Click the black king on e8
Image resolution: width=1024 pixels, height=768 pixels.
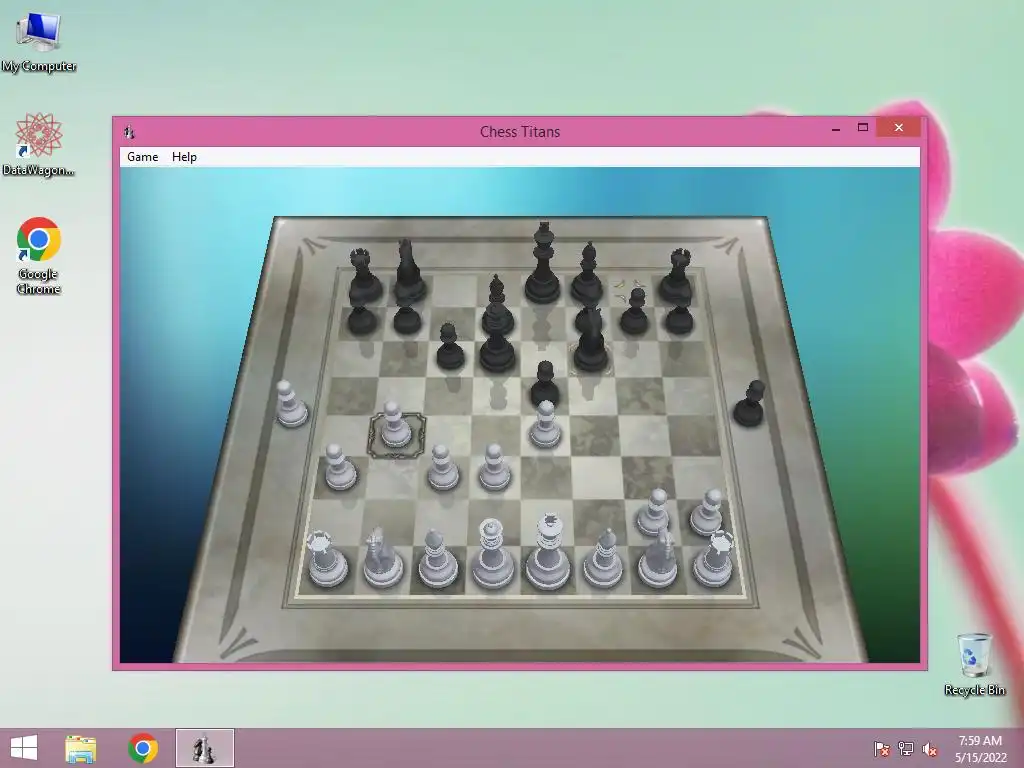(543, 264)
